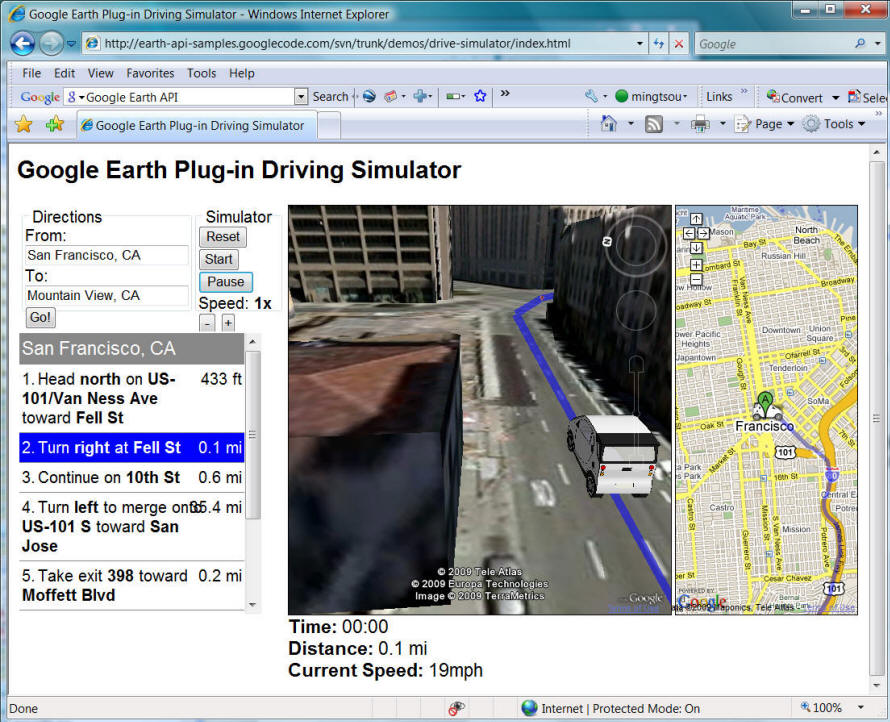
Task: Select step 4 merge onto US-101 S
Action: point(132,527)
